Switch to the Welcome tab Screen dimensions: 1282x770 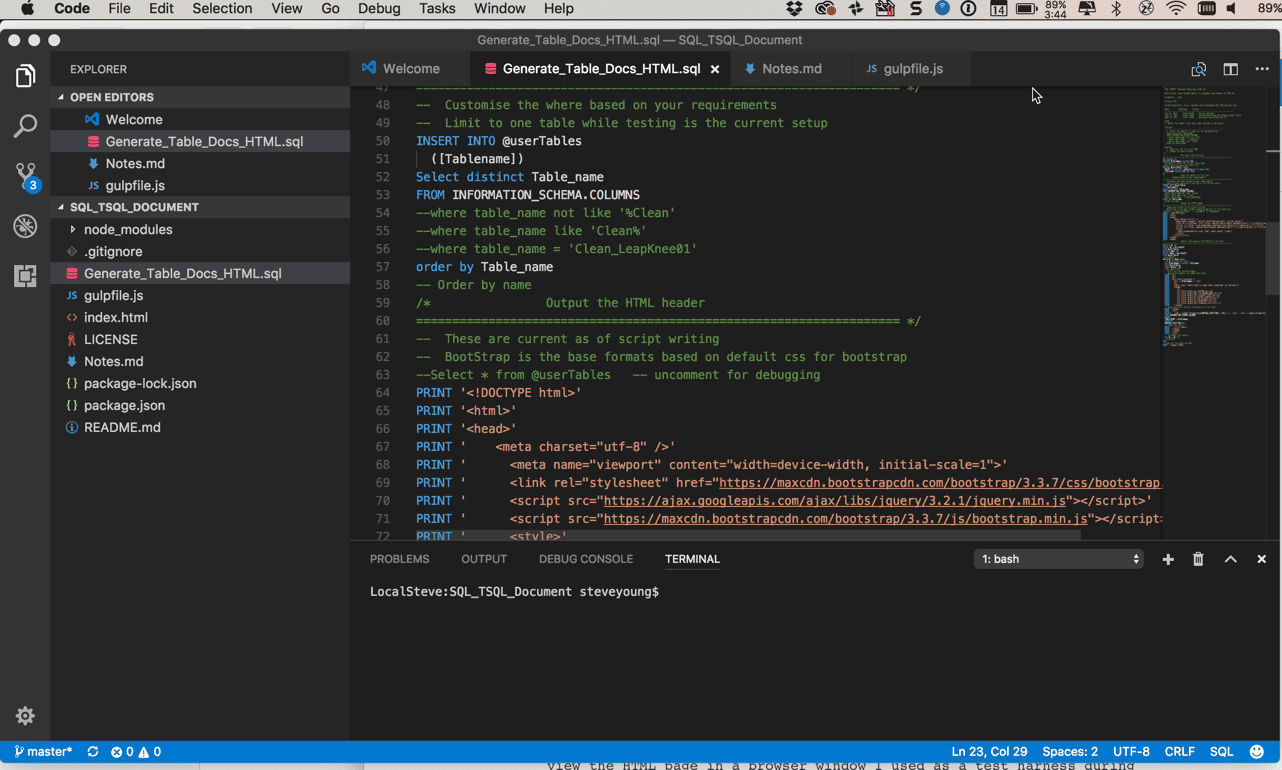pos(410,69)
